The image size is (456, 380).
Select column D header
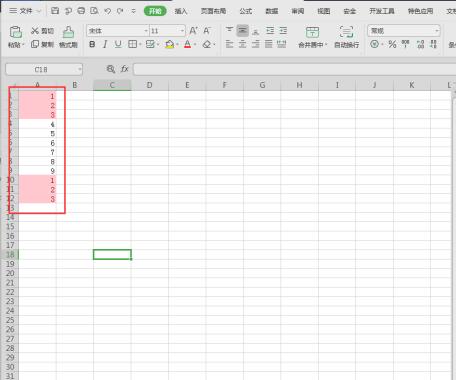[149, 85]
